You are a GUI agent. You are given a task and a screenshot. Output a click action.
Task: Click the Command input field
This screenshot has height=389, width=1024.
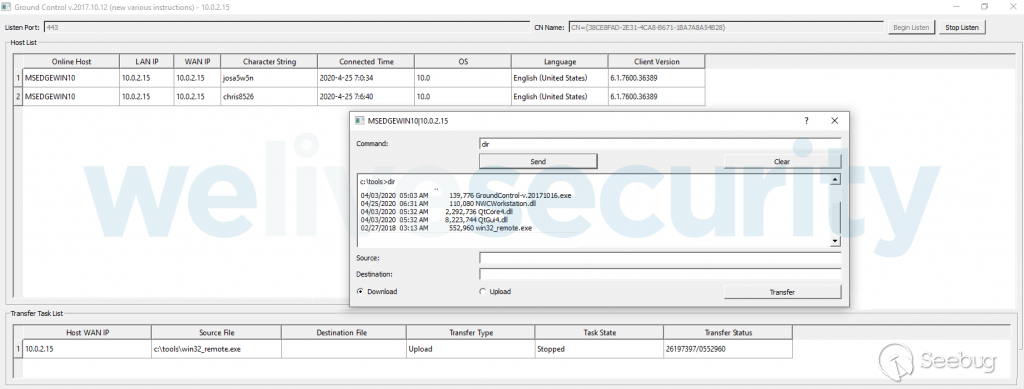pos(660,144)
